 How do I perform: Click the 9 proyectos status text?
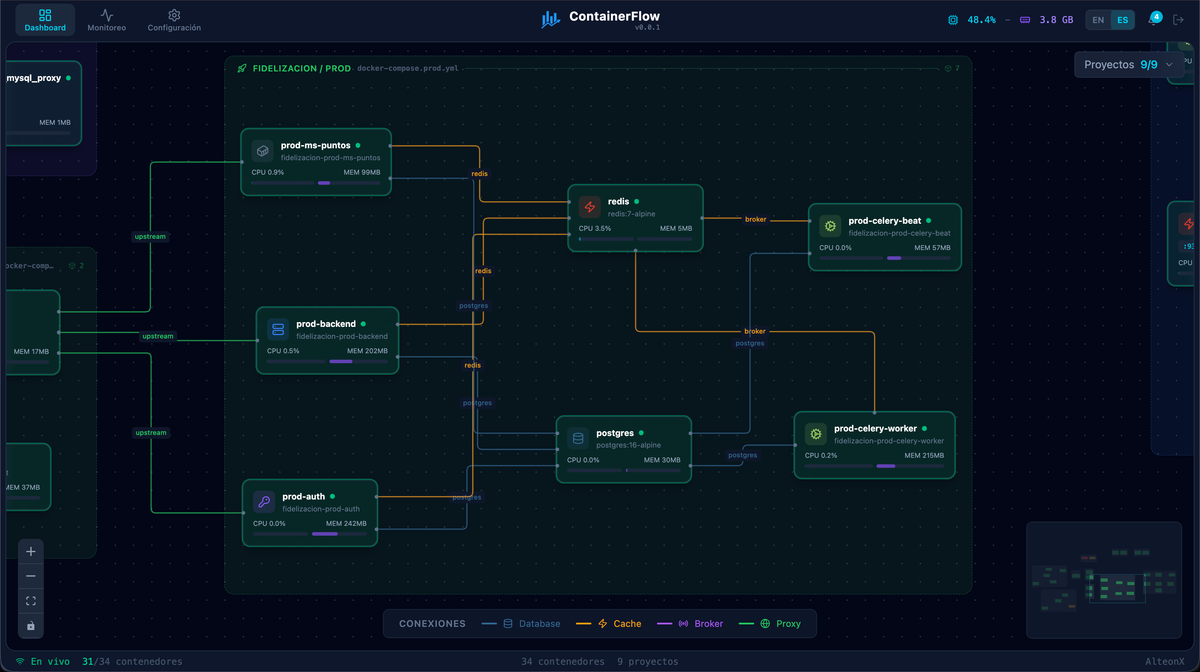tap(647, 661)
